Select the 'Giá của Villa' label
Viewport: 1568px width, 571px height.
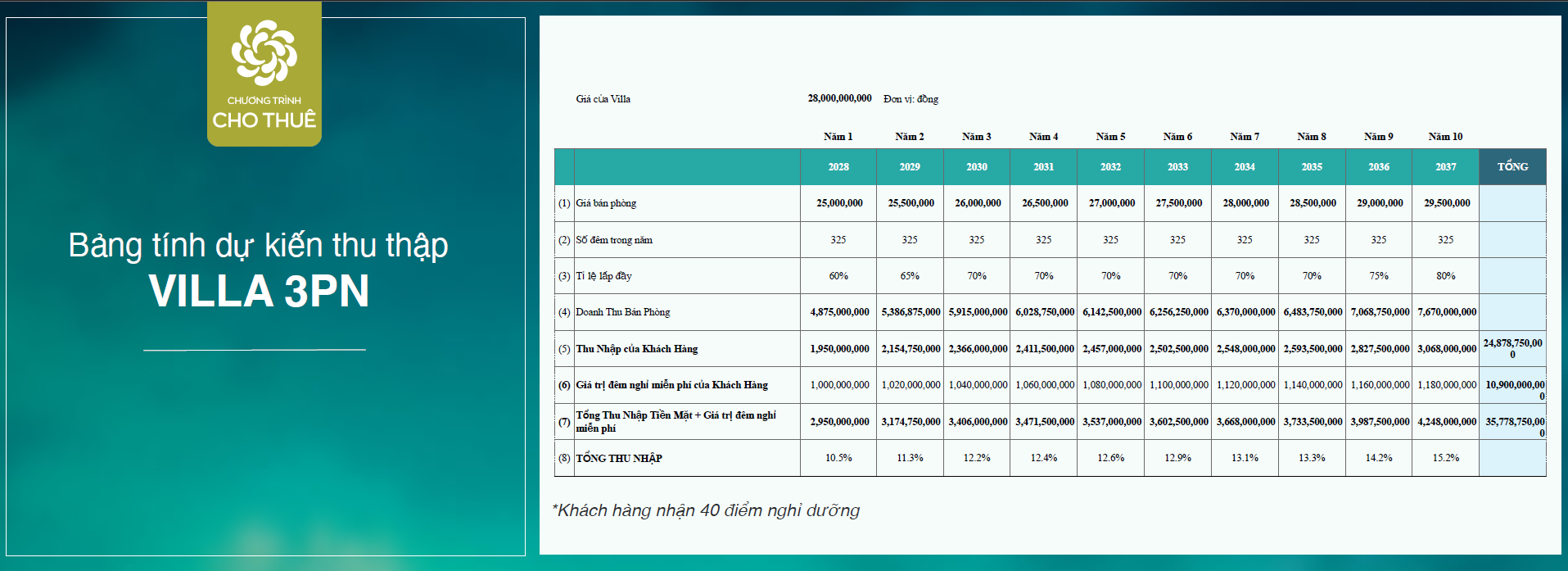point(603,99)
